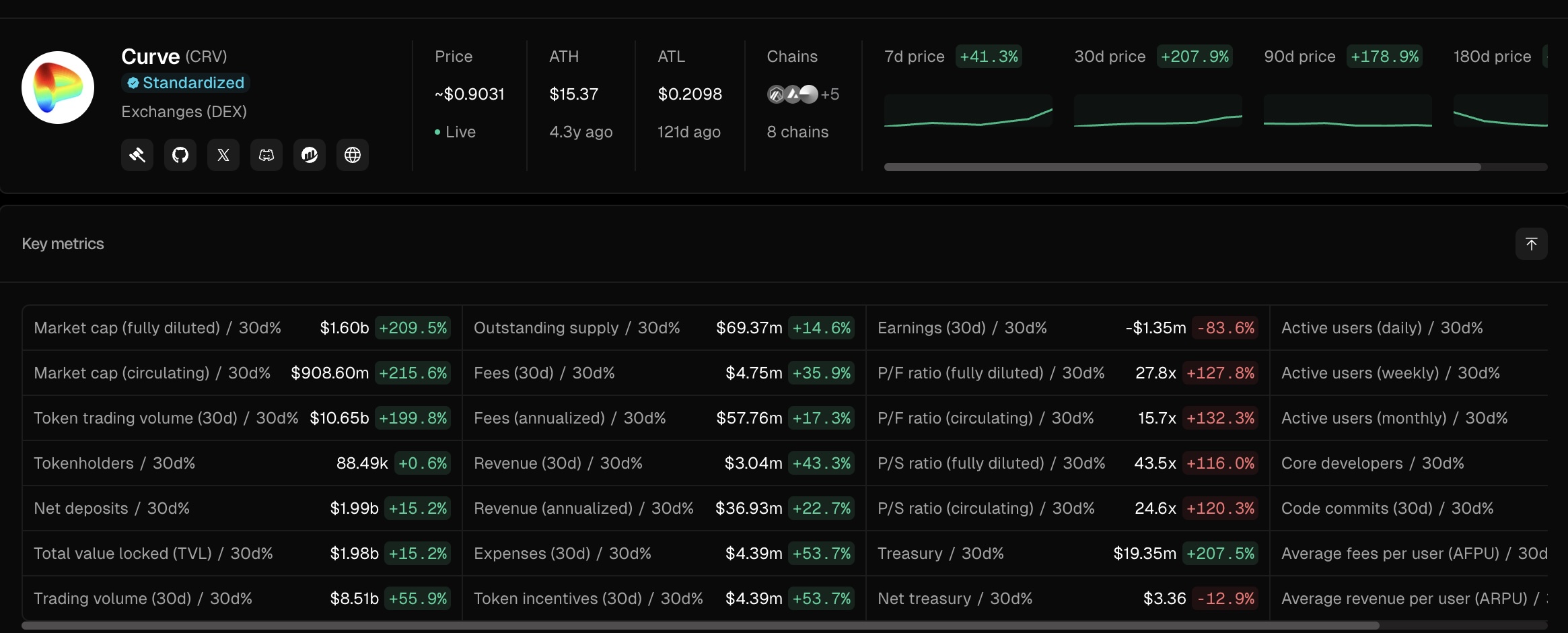
Task: Click the ATH value $15.37
Action: click(574, 94)
